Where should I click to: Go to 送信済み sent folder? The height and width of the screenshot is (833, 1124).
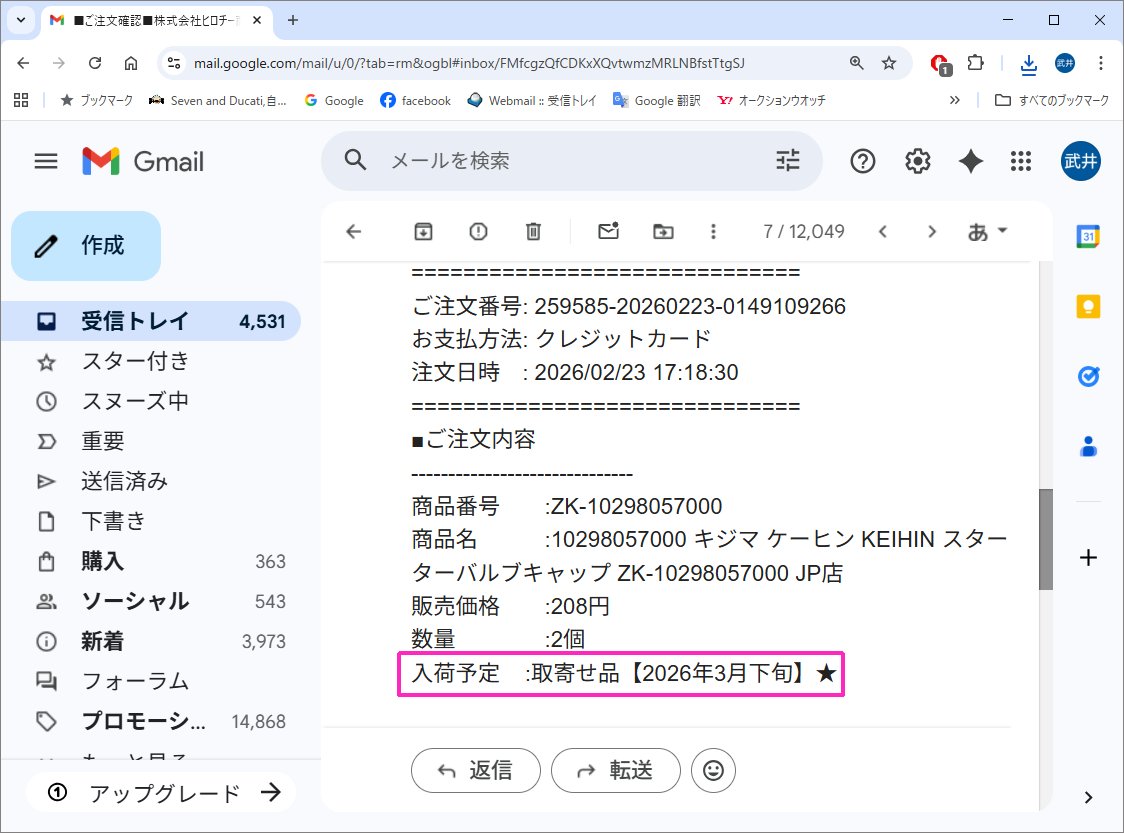(124, 481)
